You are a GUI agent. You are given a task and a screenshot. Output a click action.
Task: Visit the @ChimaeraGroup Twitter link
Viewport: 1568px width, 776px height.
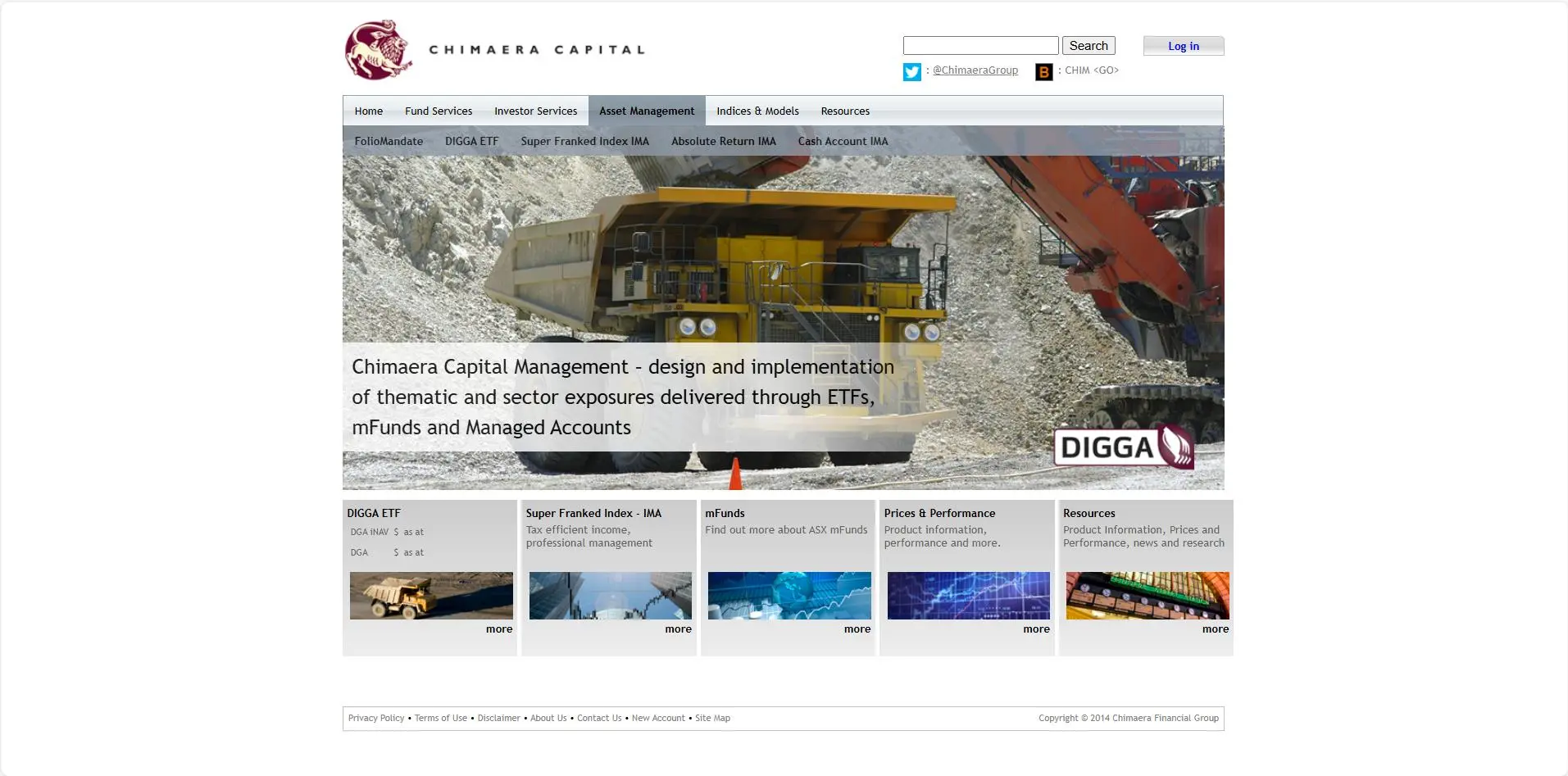coord(975,70)
